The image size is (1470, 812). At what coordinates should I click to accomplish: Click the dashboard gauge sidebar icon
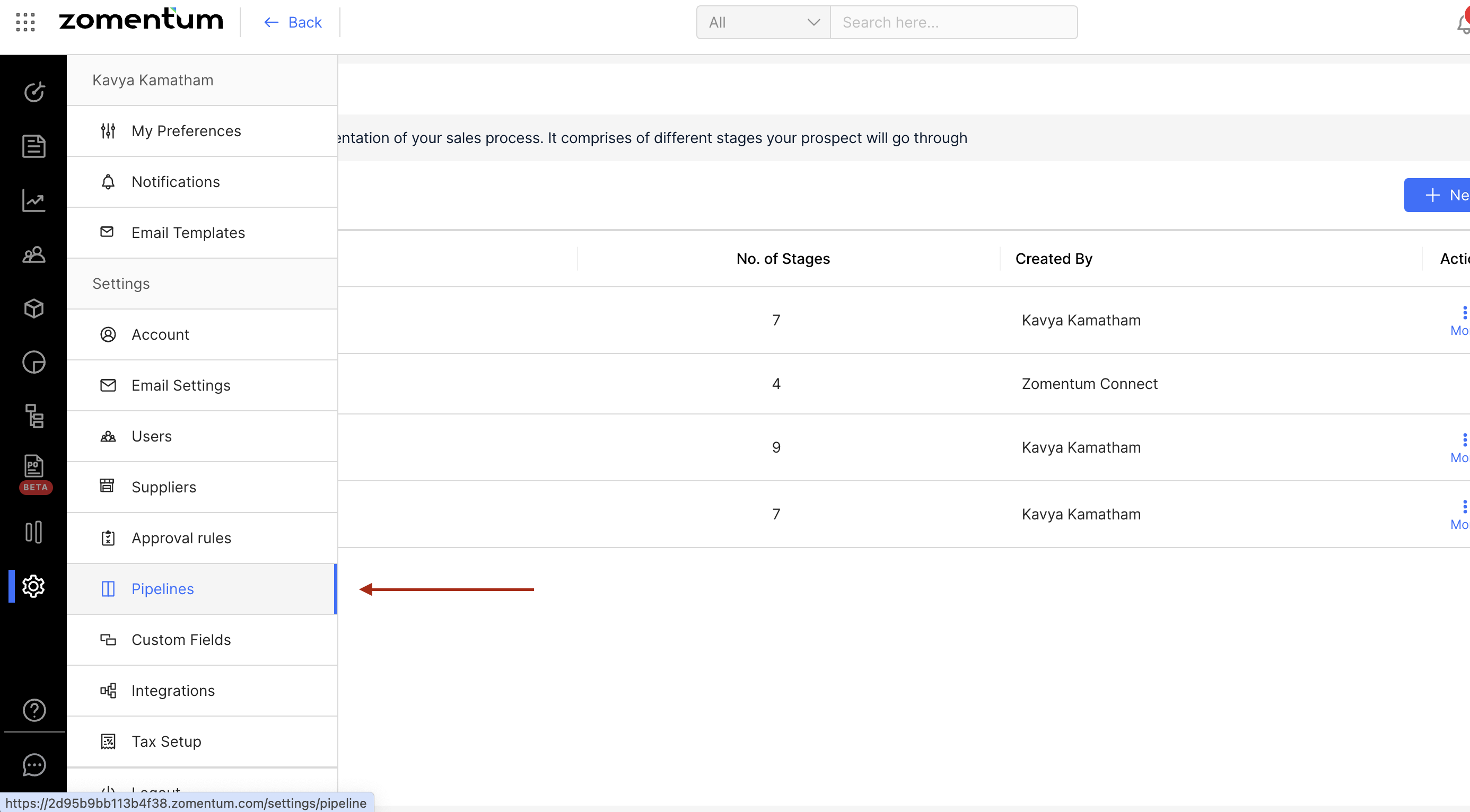[33, 92]
